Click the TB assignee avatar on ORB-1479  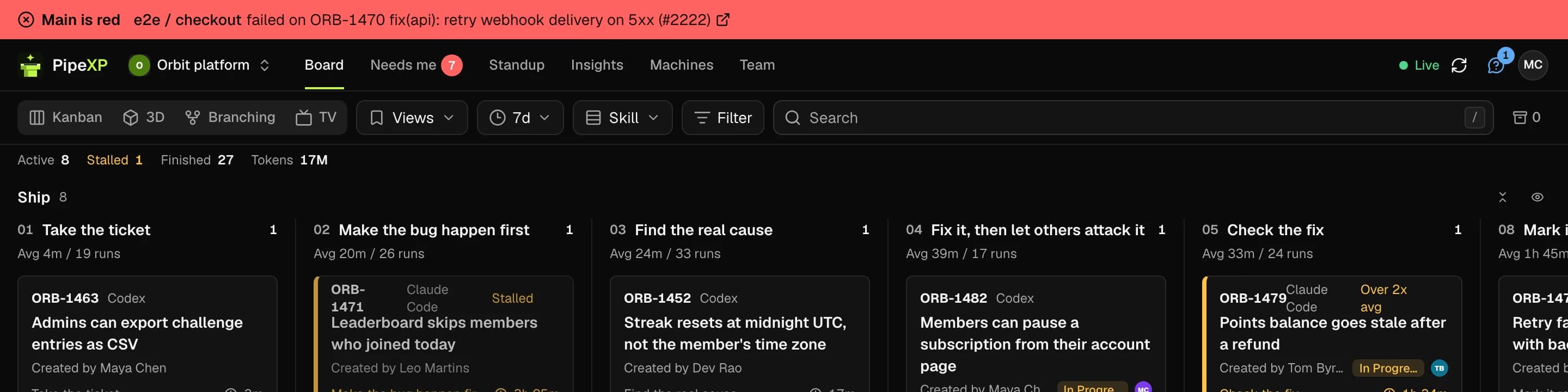(x=1439, y=368)
